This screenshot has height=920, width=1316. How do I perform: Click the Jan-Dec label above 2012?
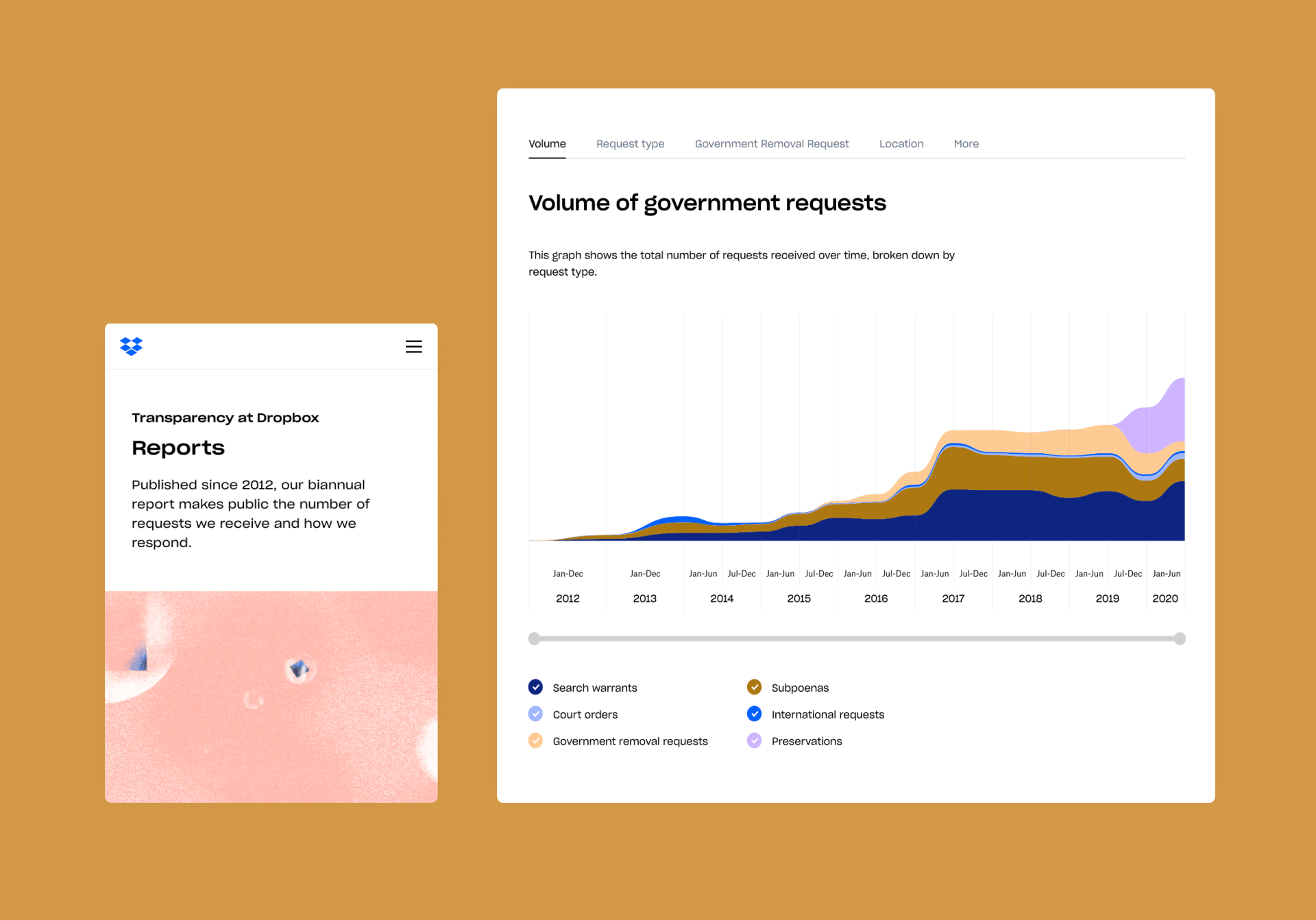pyautogui.click(x=568, y=574)
